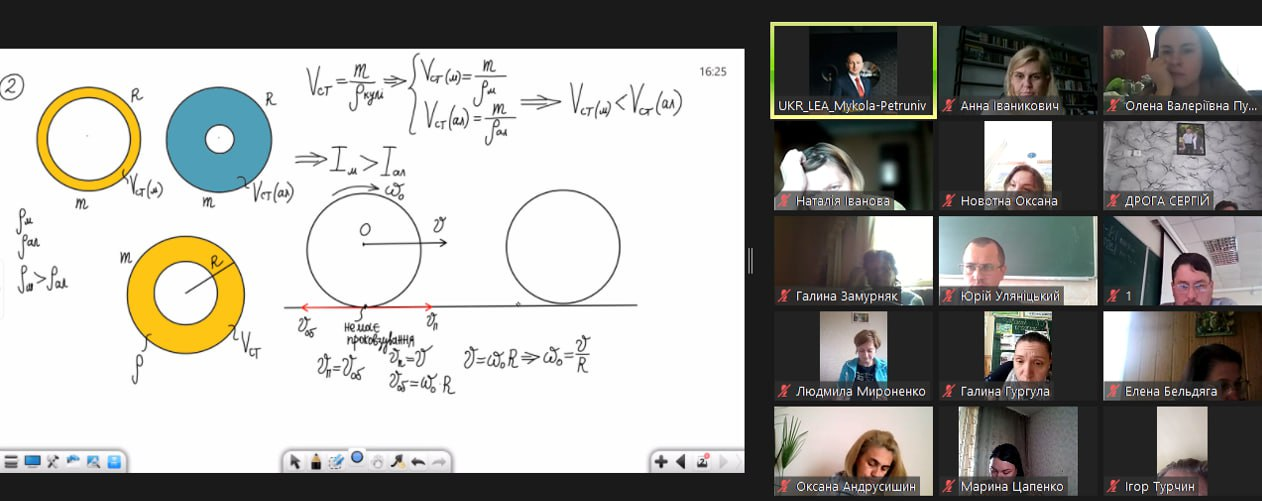Click the panel divider handle beside the whiteboard
1262x501 pixels.
point(750,260)
